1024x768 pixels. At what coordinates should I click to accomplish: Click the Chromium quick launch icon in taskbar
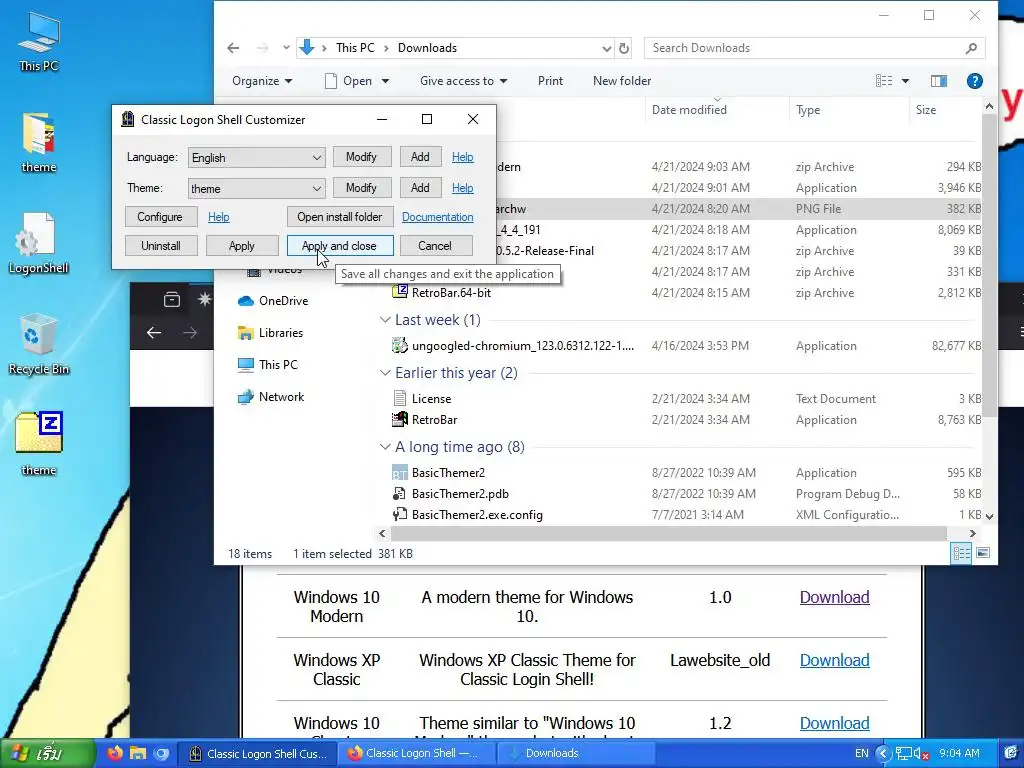coord(161,753)
